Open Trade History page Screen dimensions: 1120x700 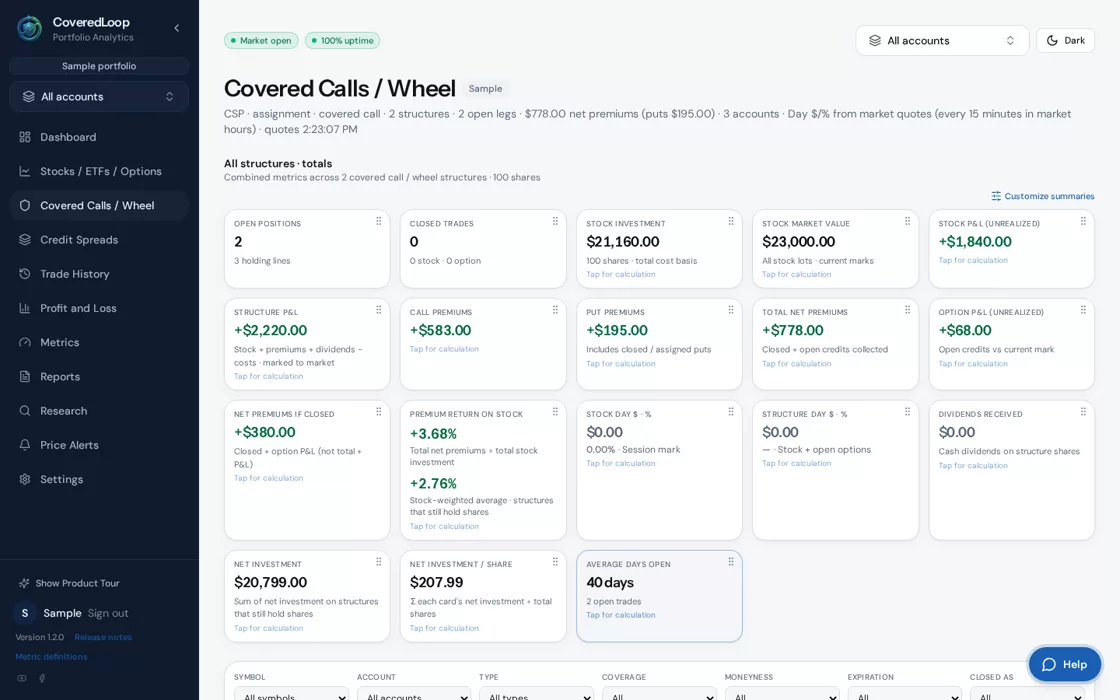pyautogui.click(x=99, y=274)
